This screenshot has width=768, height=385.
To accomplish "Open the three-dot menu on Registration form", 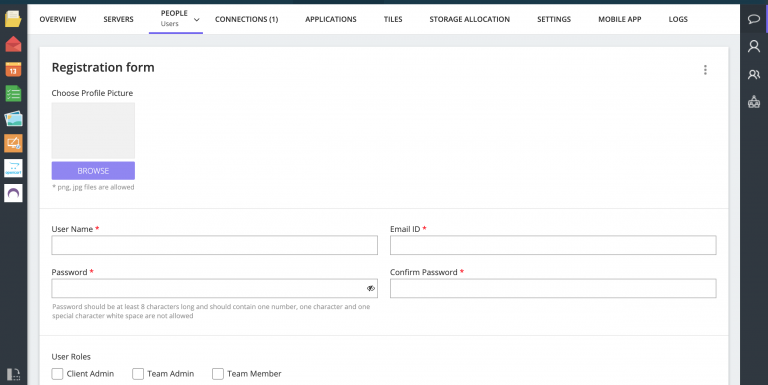I will tap(705, 70).
